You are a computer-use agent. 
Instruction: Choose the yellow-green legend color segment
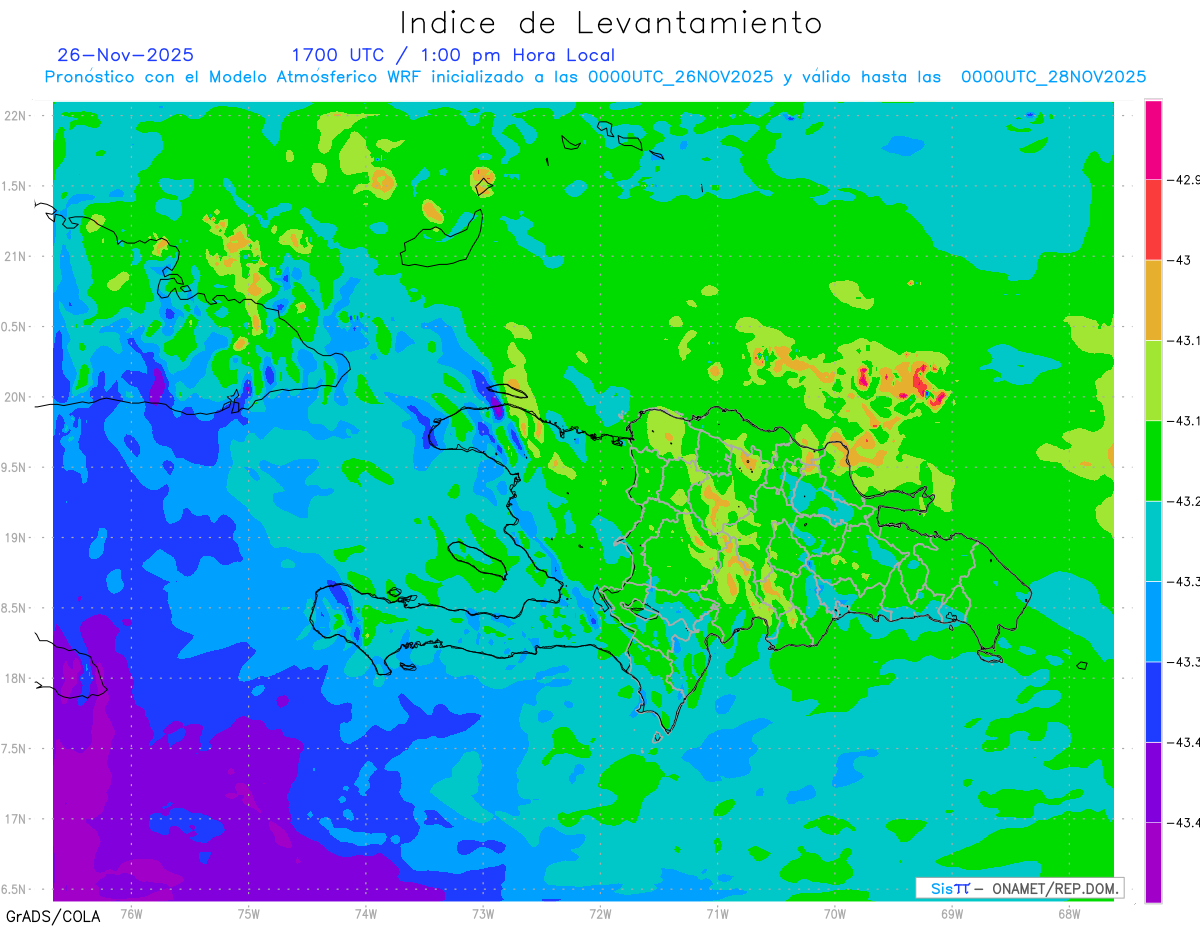(1153, 380)
